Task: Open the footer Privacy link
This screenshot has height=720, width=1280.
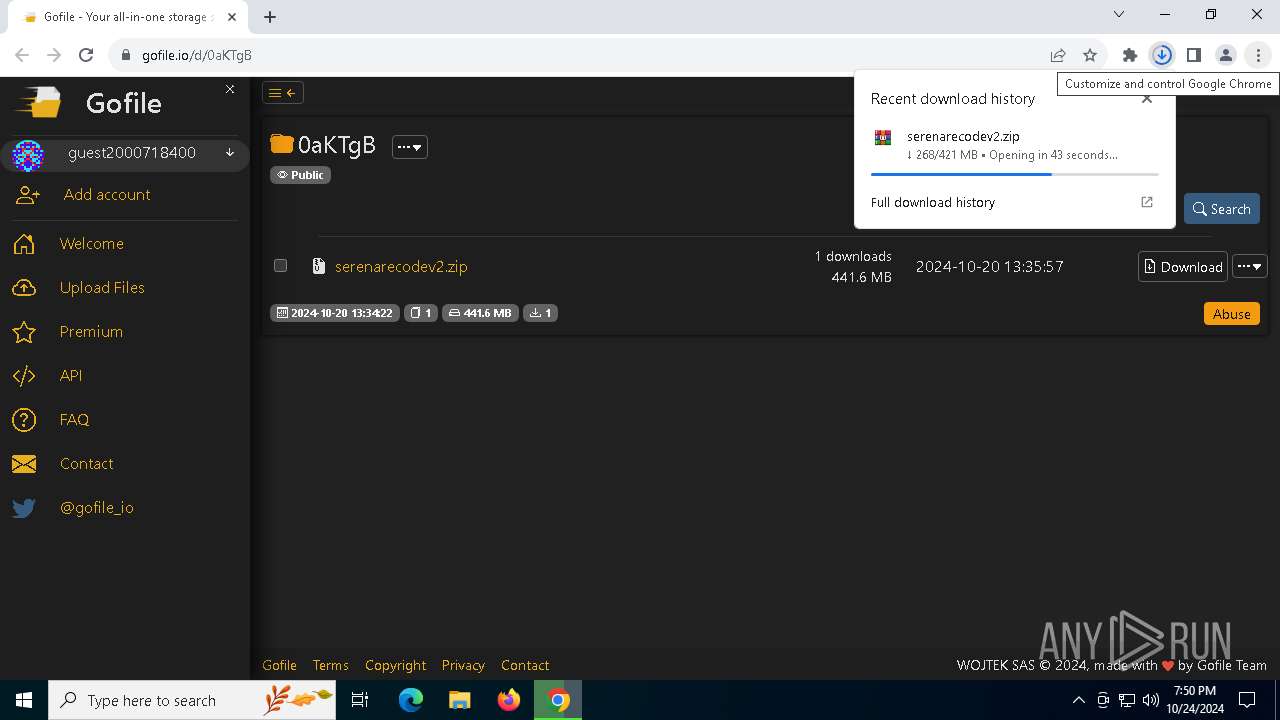Action: coord(463,665)
